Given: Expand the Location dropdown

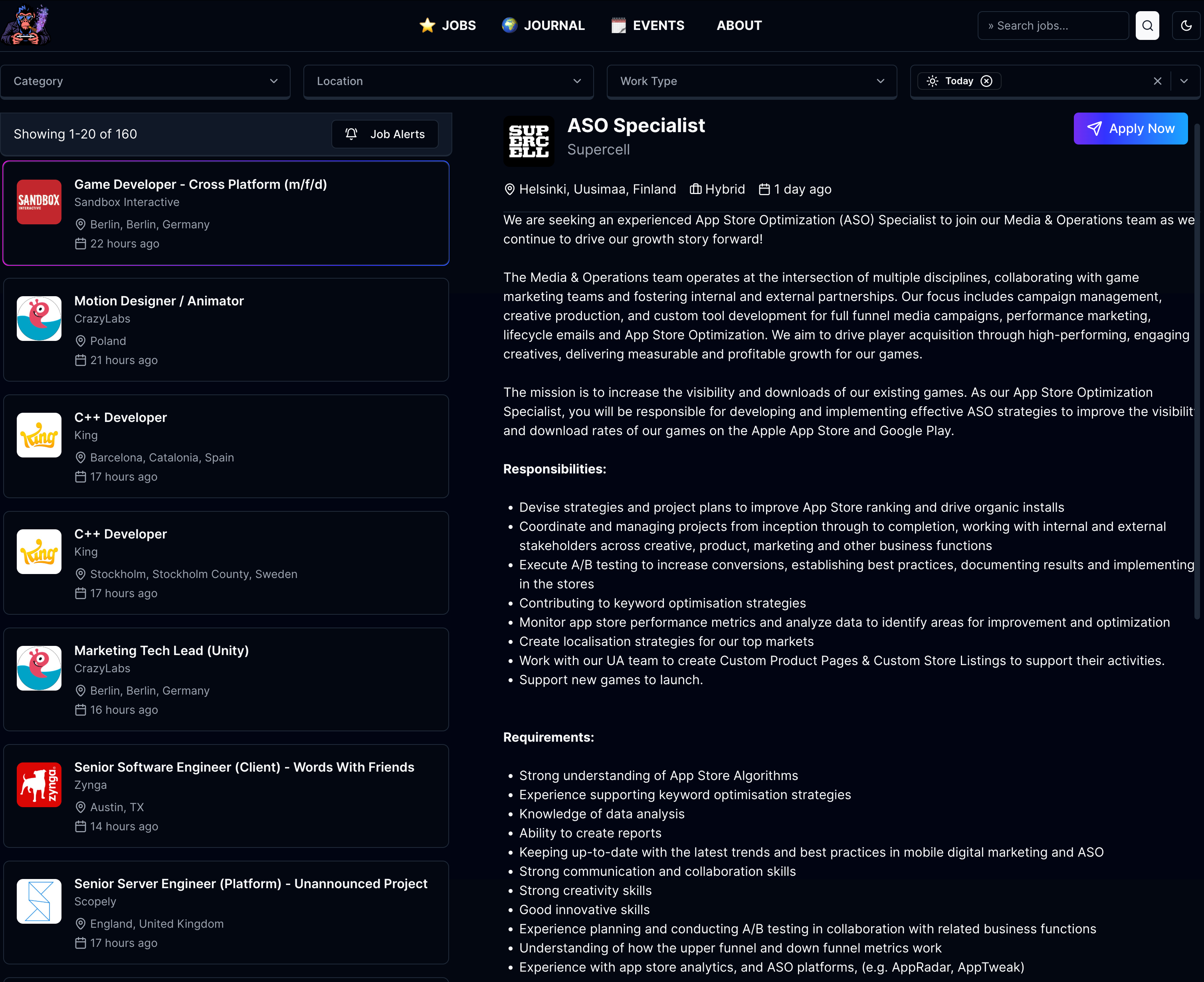Looking at the screenshot, I should (449, 81).
